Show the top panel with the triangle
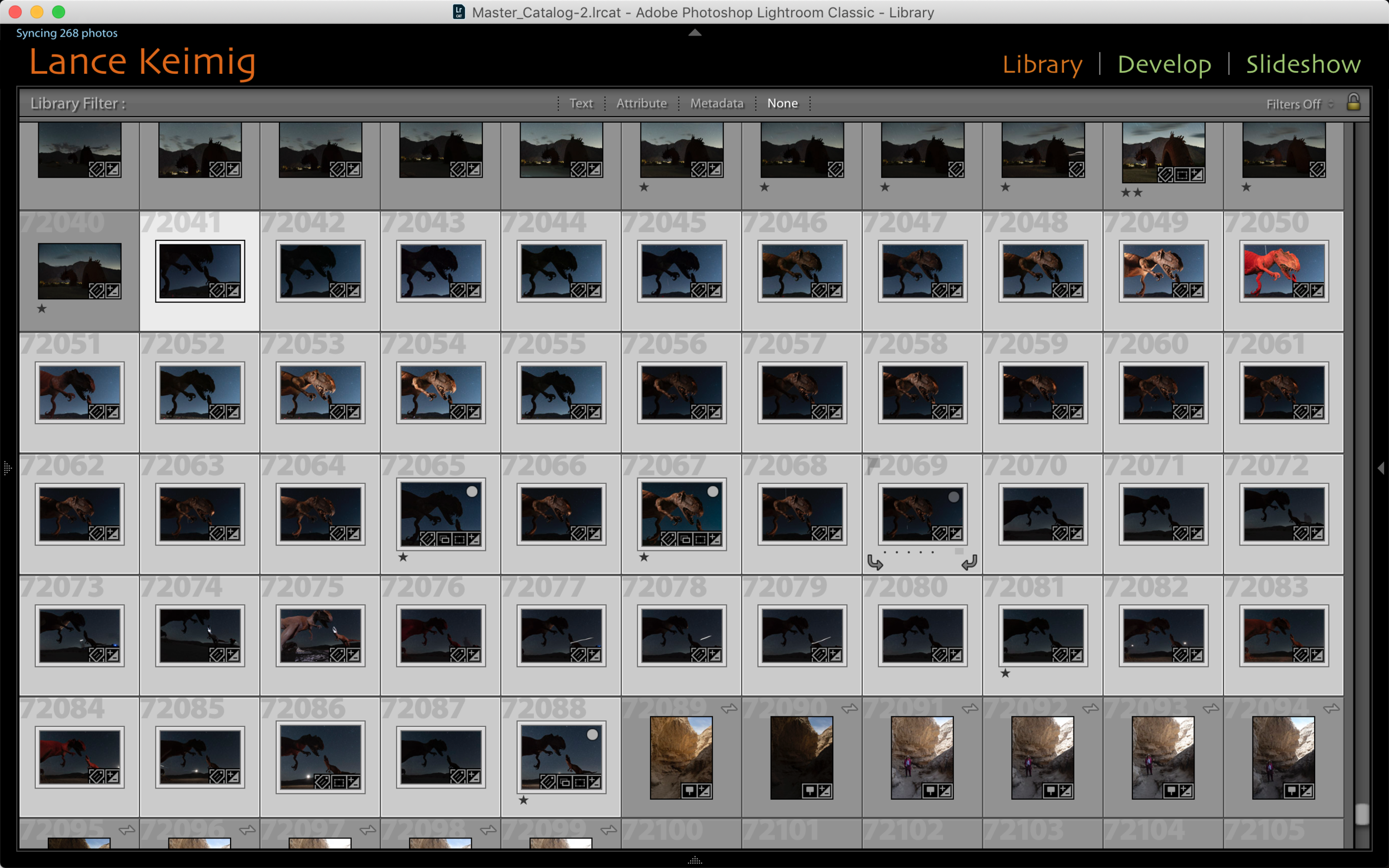This screenshot has width=1389, height=868. [695, 33]
